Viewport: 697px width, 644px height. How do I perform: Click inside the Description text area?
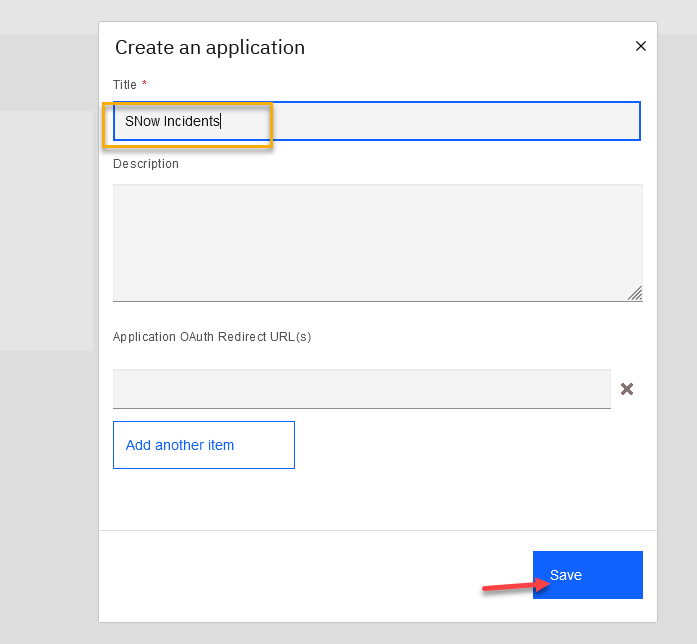(x=377, y=242)
